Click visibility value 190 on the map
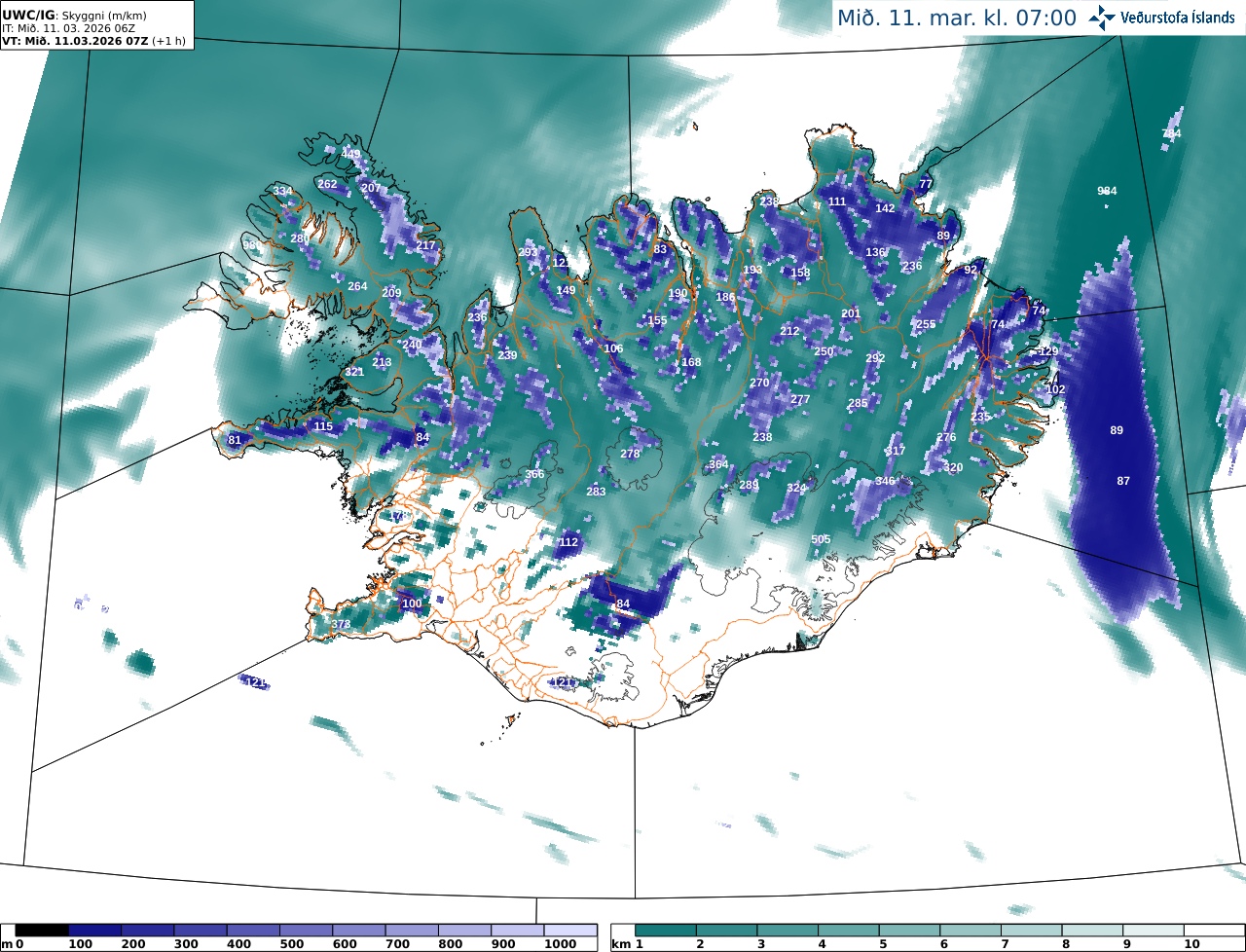The height and width of the screenshot is (952, 1246). (x=678, y=293)
